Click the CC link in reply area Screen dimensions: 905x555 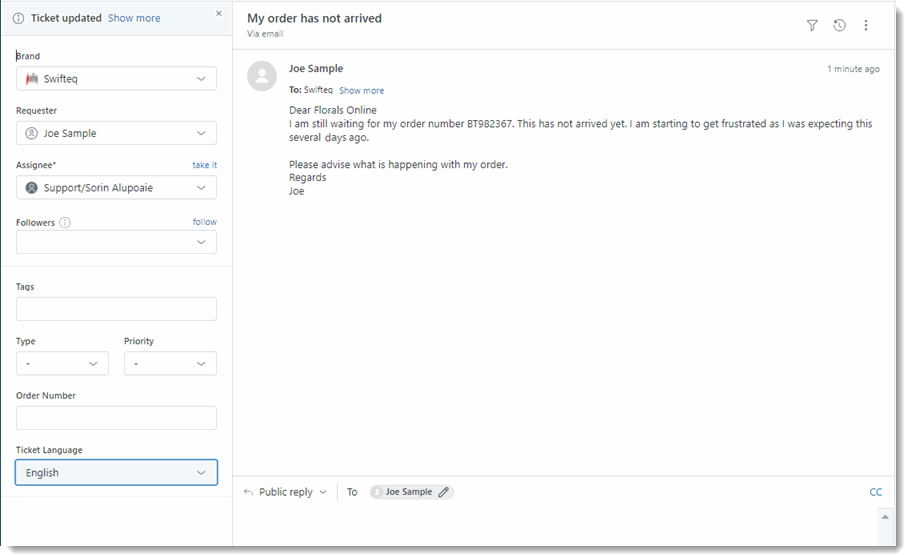point(876,492)
